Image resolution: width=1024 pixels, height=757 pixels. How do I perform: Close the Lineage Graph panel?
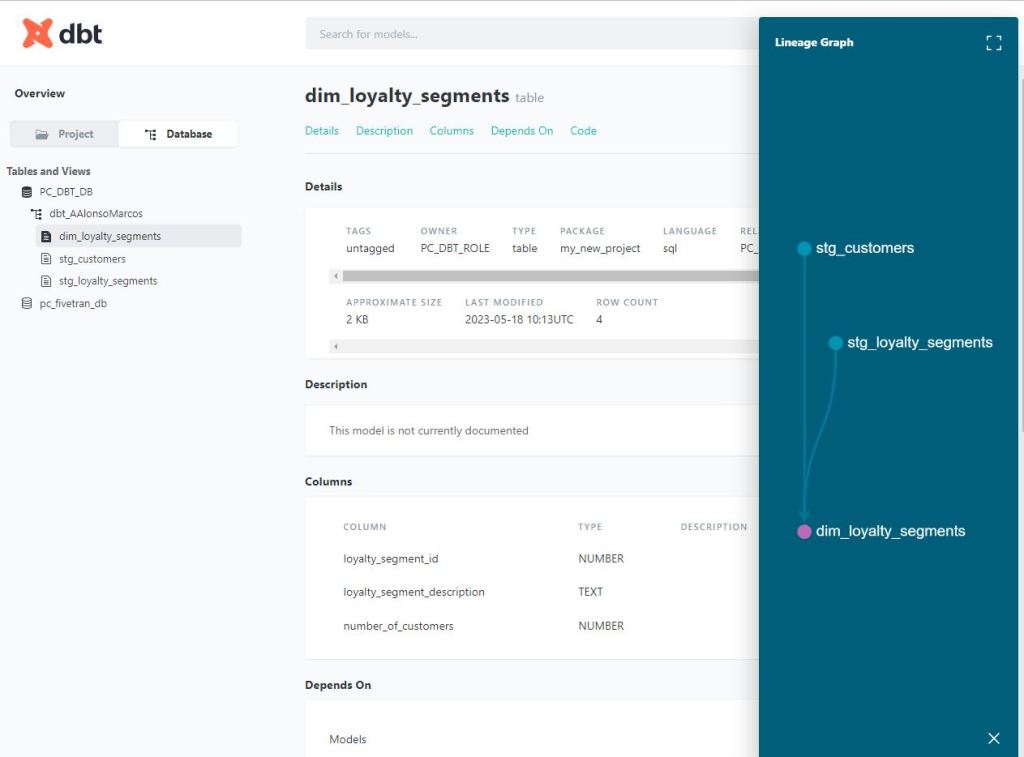(993, 738)
